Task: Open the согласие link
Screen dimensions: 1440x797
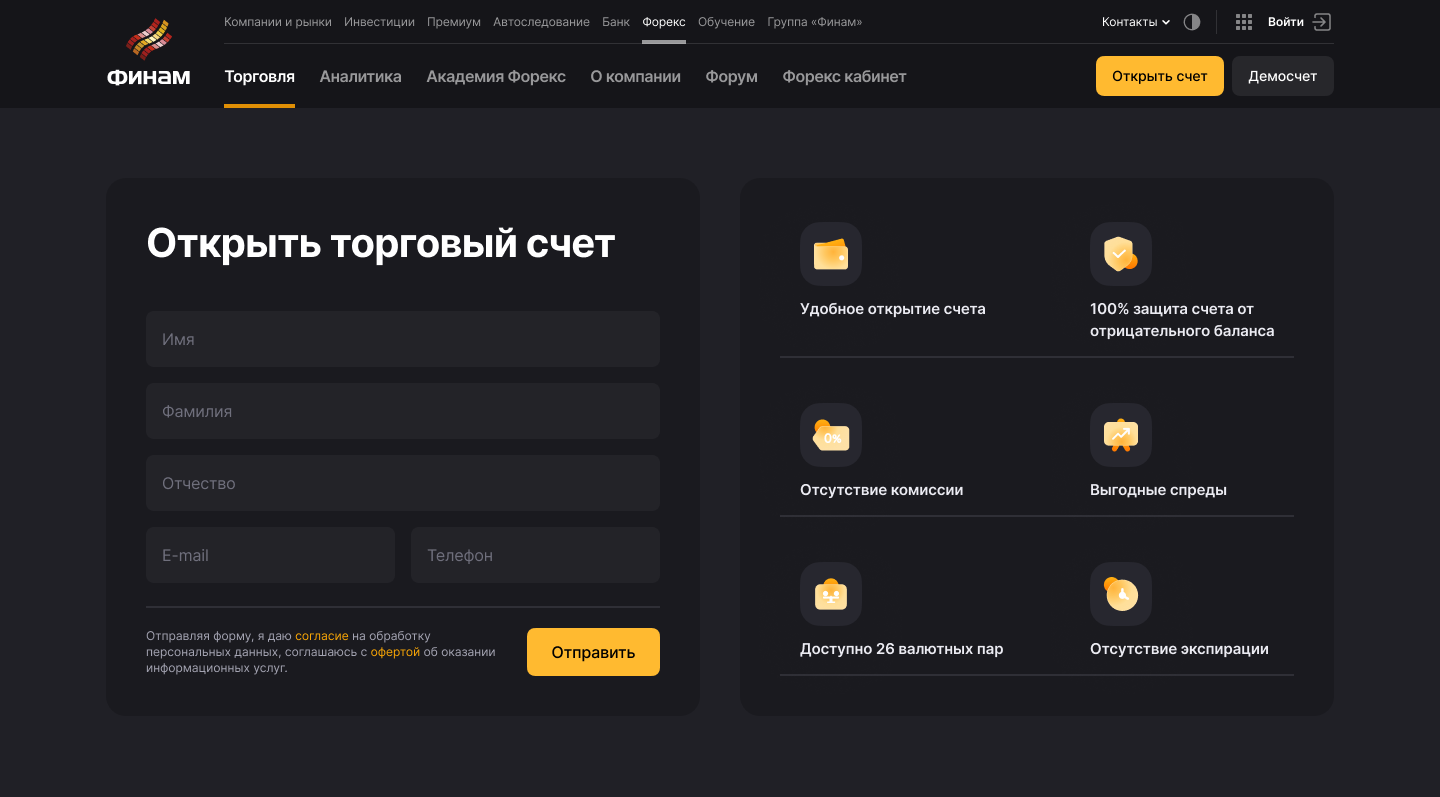Action: 322,636
